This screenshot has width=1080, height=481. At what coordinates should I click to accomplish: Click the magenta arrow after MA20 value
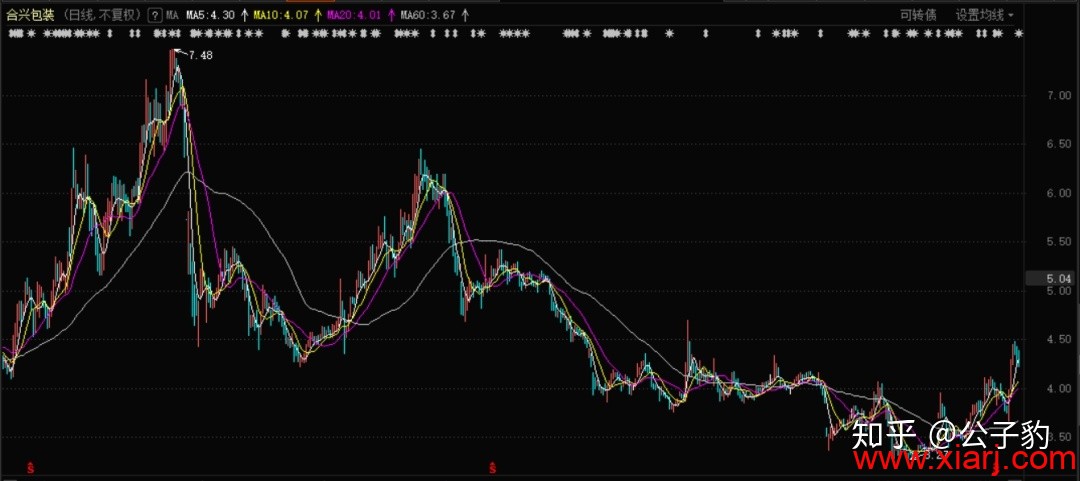click(391, 15)
